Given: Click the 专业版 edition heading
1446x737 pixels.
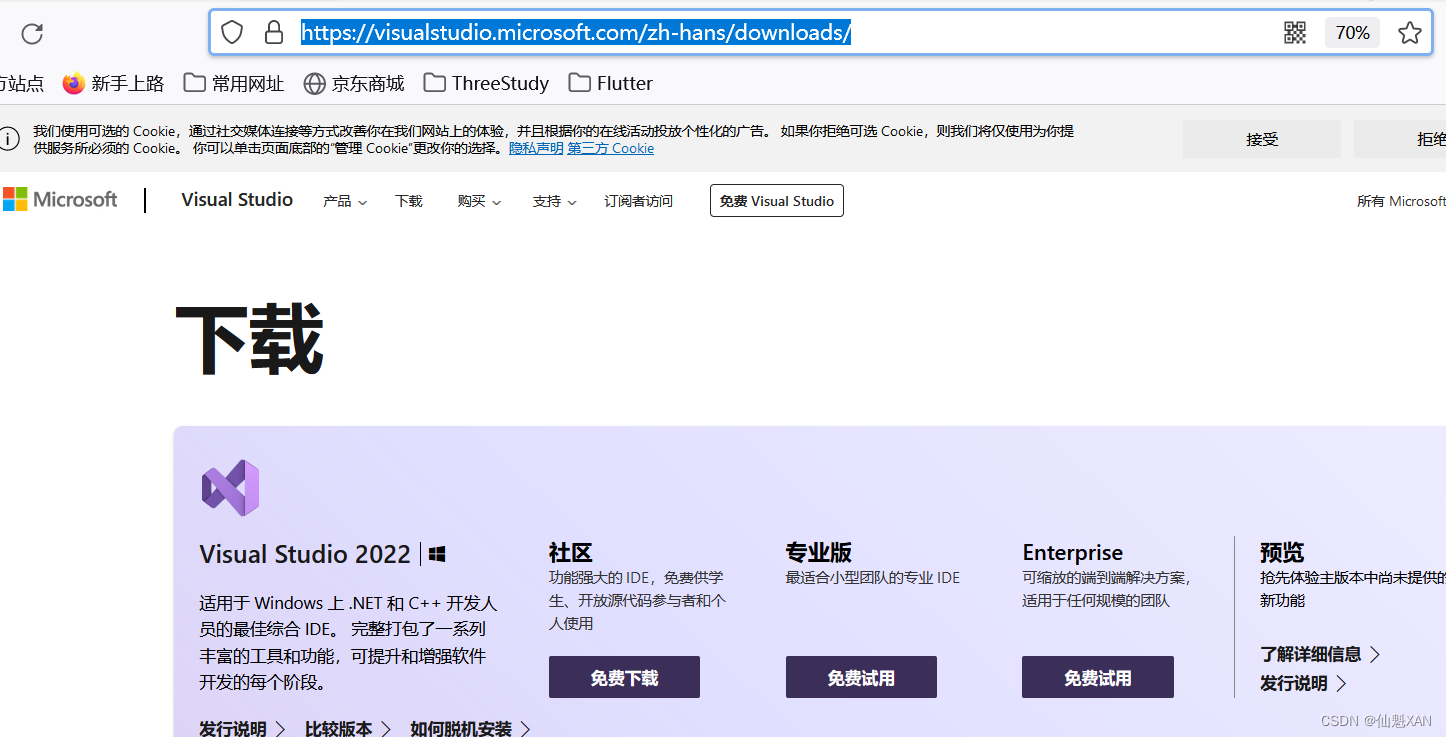Looking at the screenshot, I should pyautogui.click(x=819, y=552).
